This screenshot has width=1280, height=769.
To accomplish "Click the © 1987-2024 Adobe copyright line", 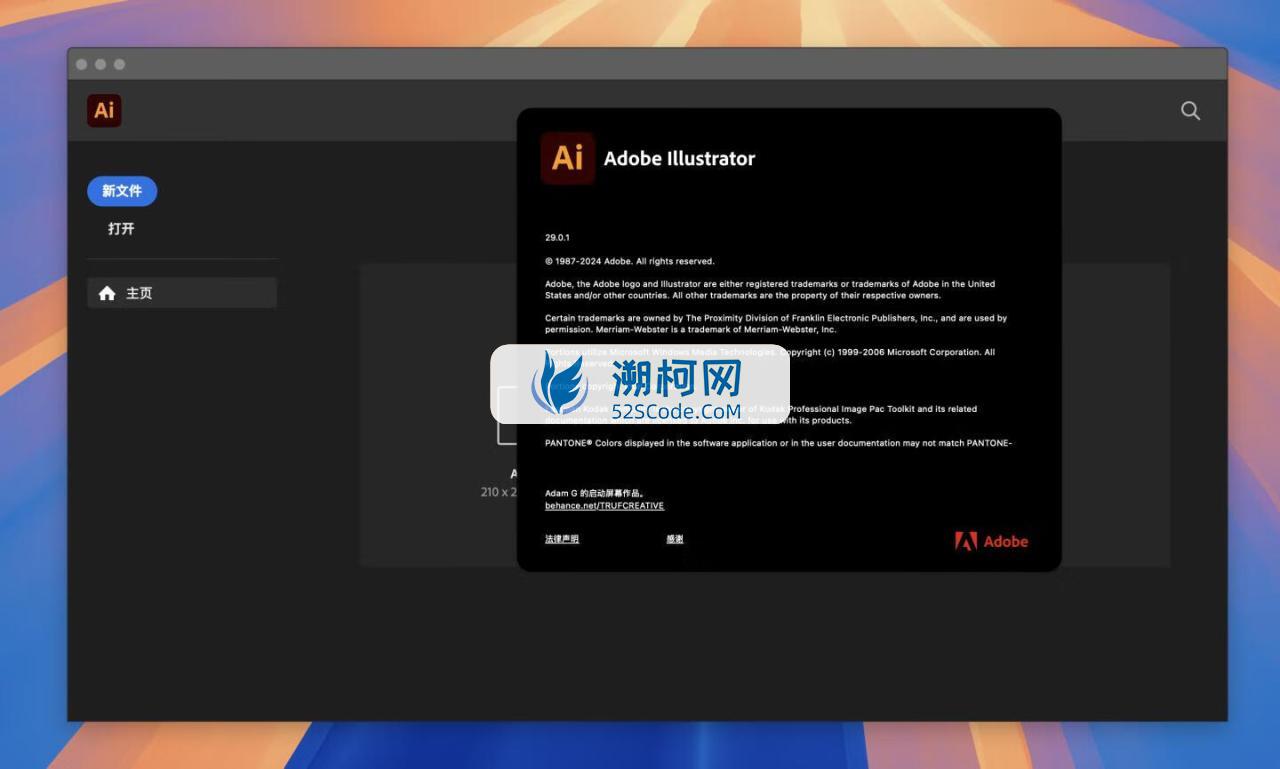I will click(630, 261).
